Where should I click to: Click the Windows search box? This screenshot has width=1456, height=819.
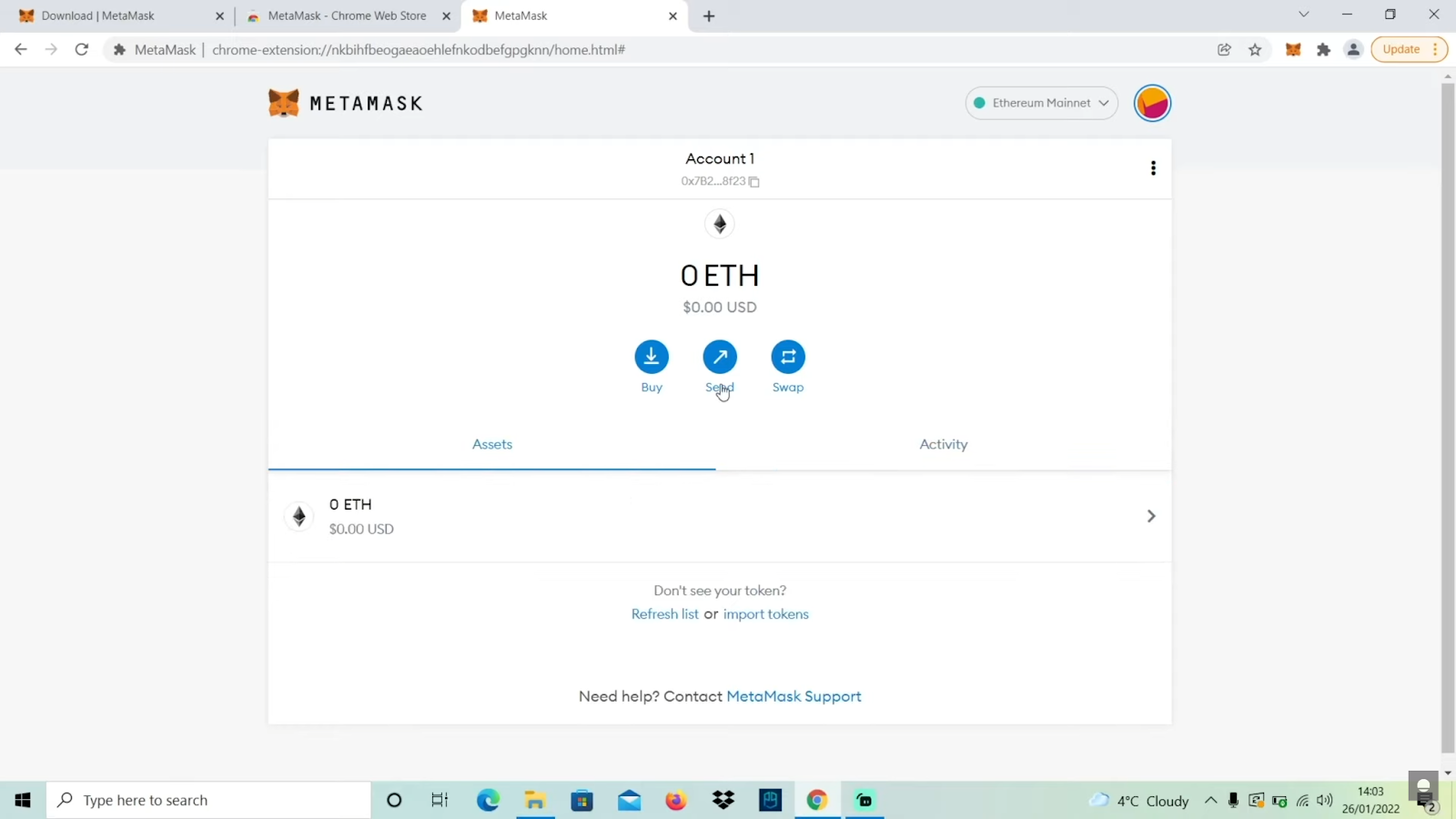click(208, 800)
